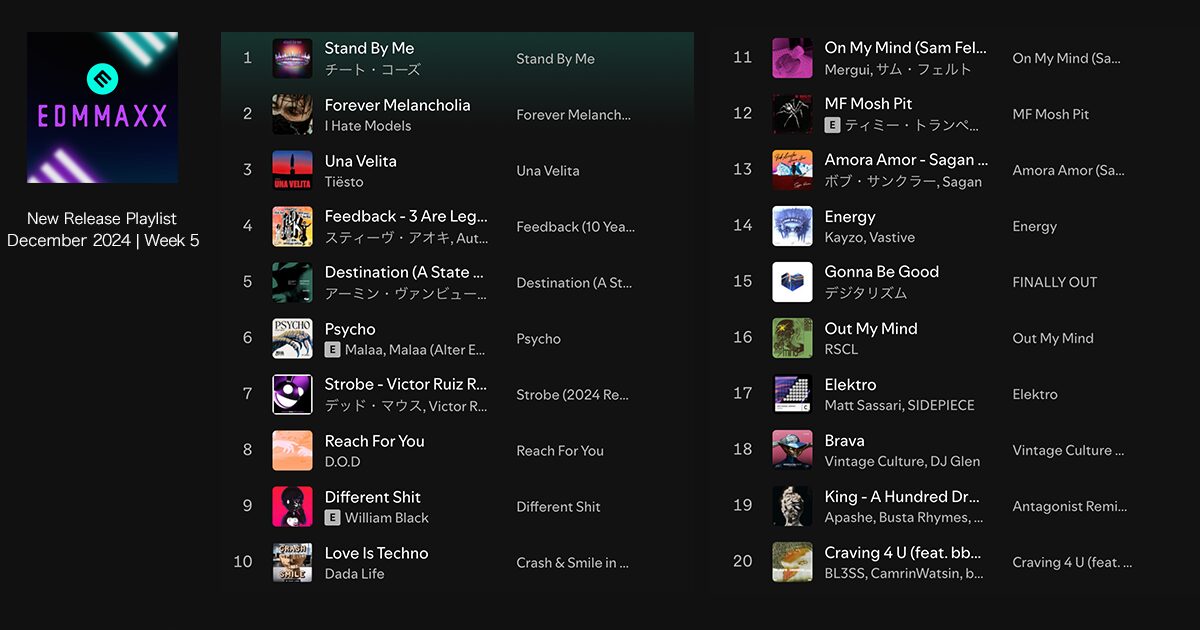This screenshot has height=630, width=1200.
Task: Click the Feedback track album art
Action: pos(292,226)
